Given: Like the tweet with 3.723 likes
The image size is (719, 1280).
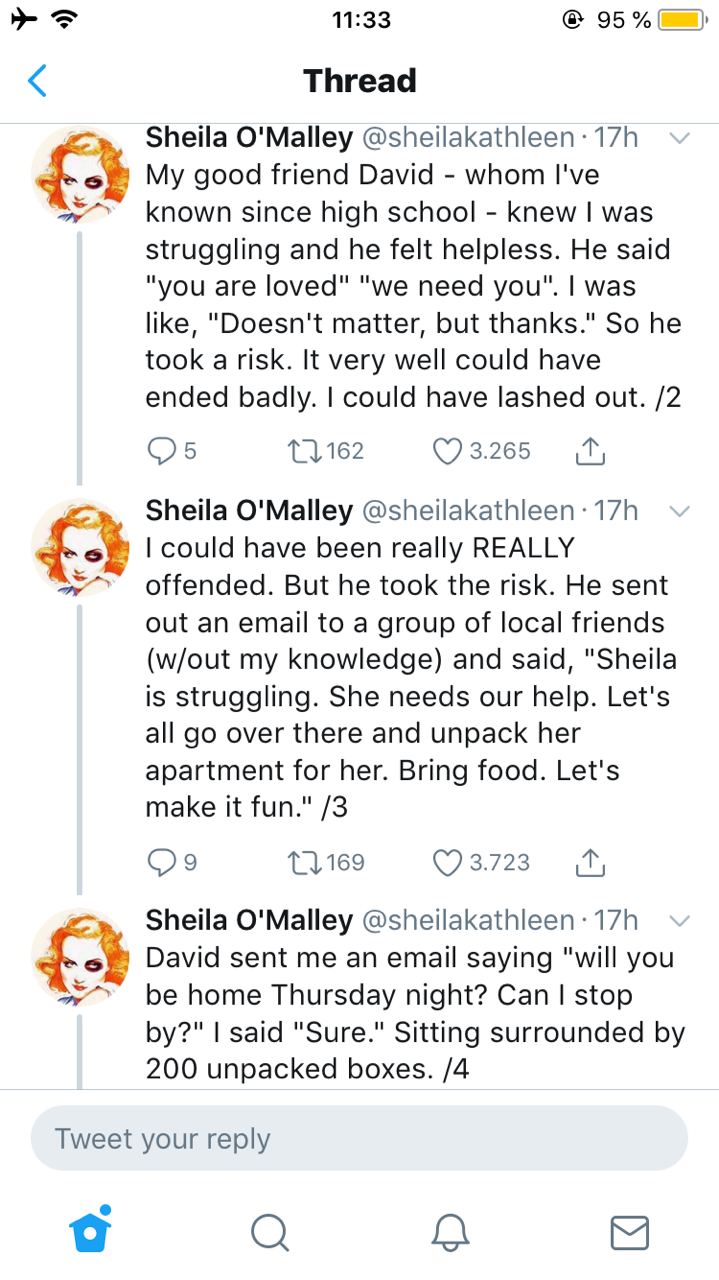Looking at the screenshot, I should [x=446, y=862].
